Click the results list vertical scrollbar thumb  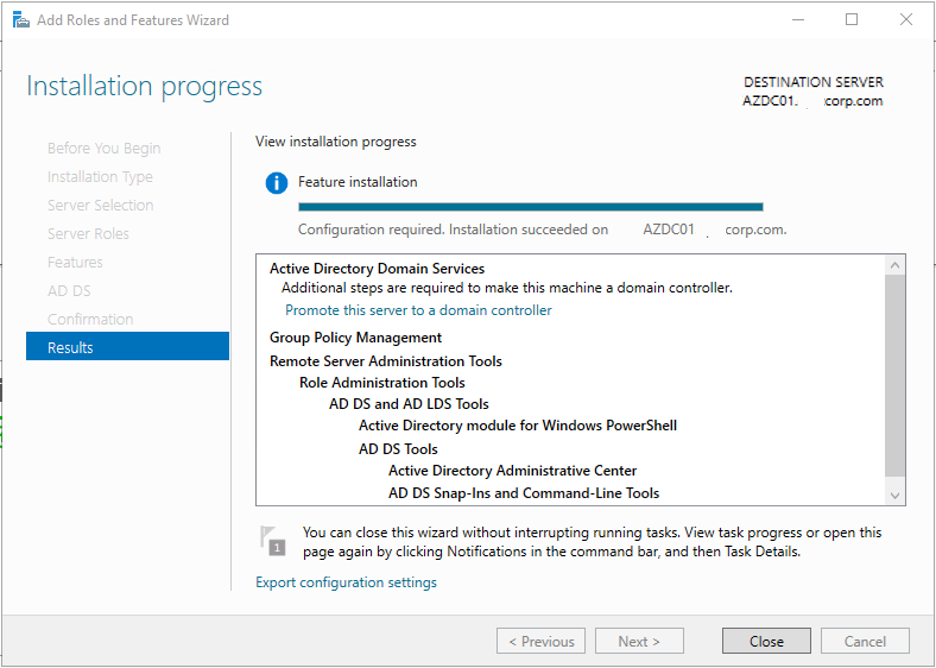point(894,375)
